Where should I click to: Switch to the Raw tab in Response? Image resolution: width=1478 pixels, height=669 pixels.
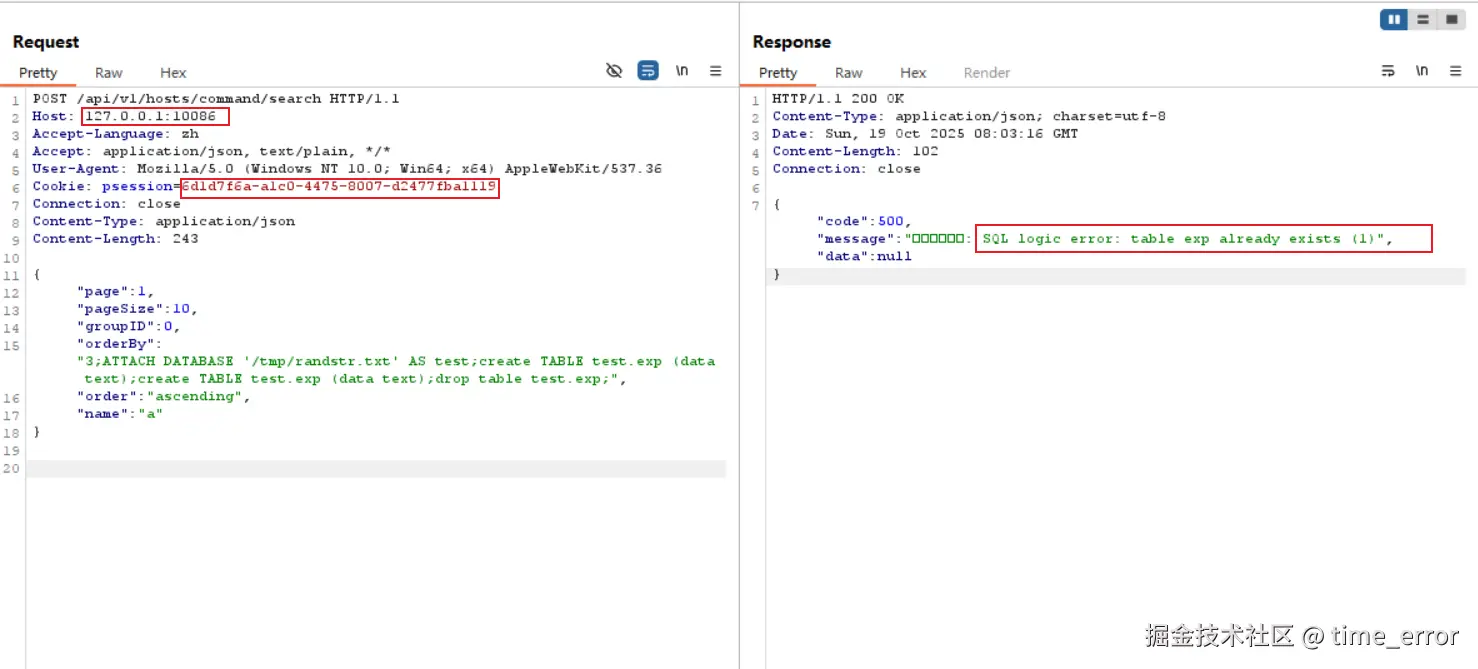tap(849, 73)
